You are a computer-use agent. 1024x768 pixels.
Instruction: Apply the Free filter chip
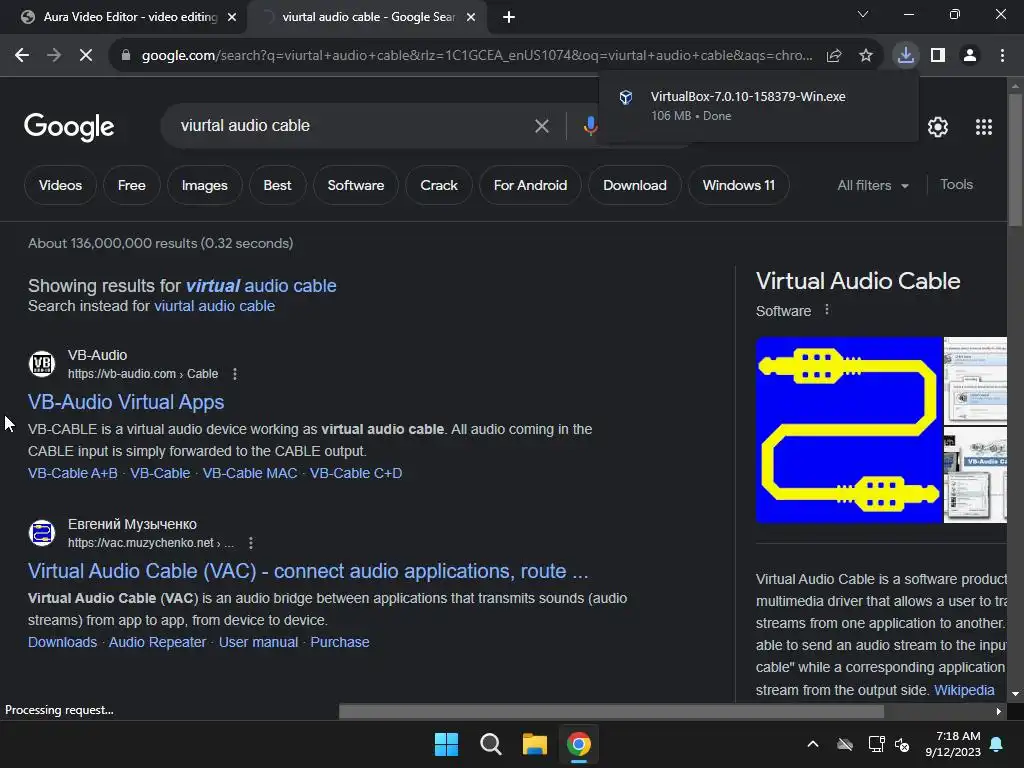pos(131,185)
